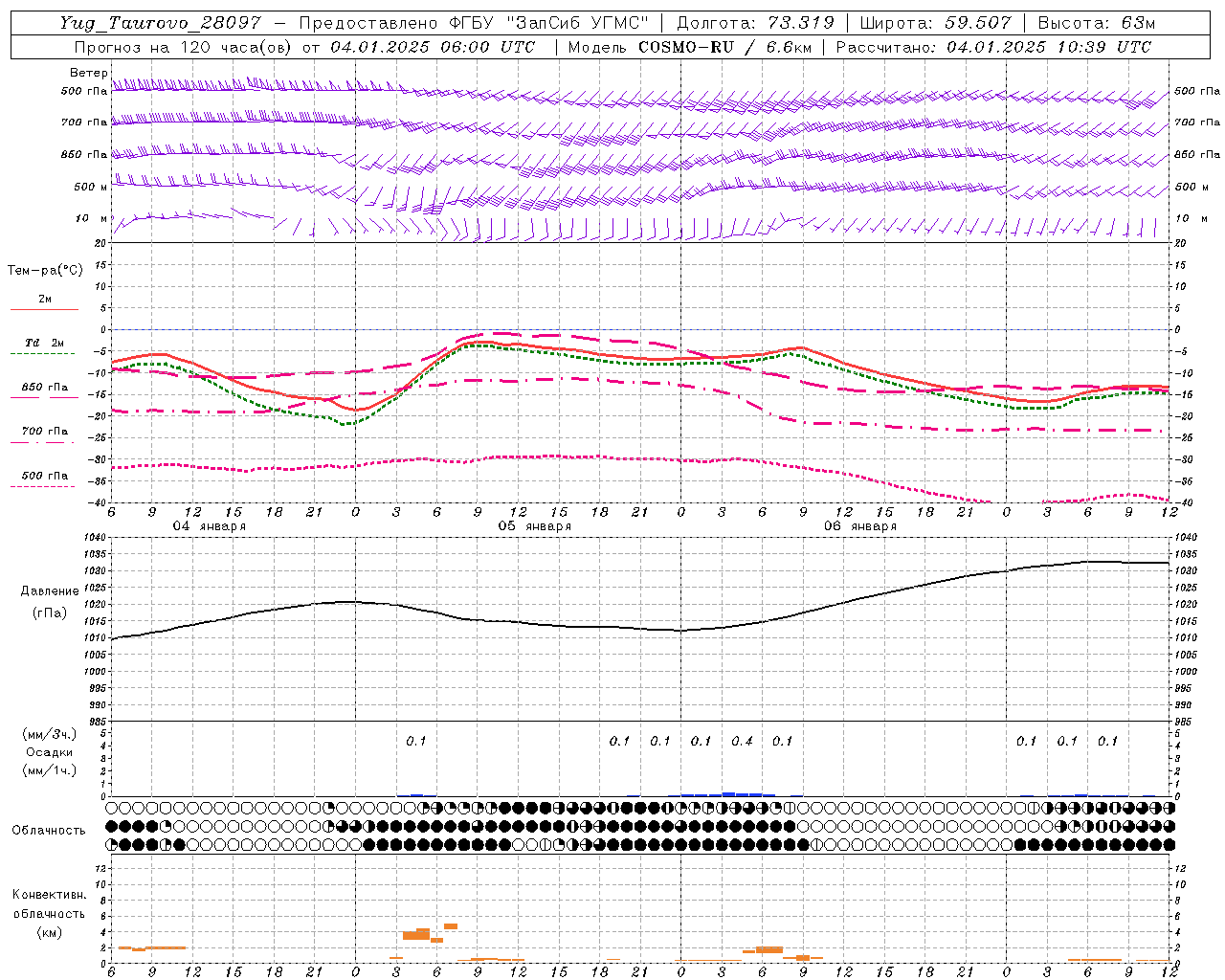1225x980 pixels.
Task: Click the (мм/1ч.) precipitation unit label
Action: pyautogui.click(x=50, y=770)
